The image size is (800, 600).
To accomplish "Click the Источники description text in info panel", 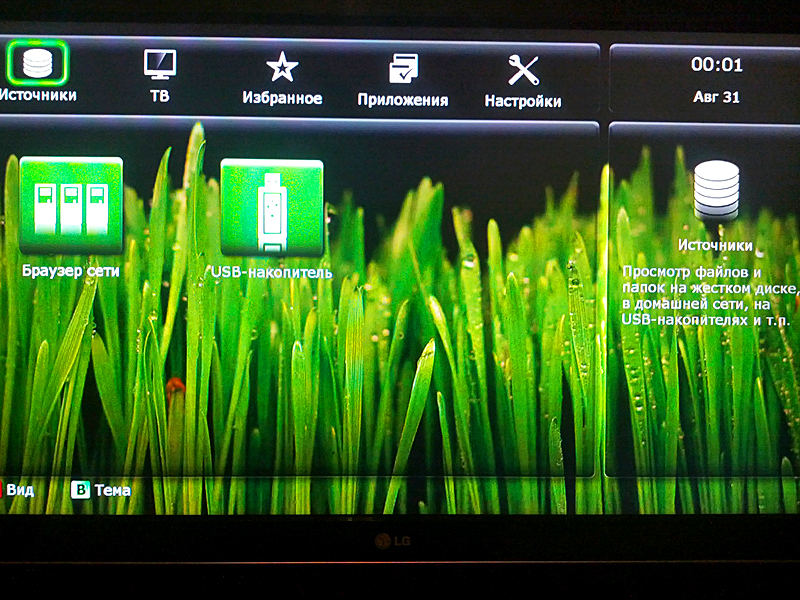I will pyautogui.click(x=708, y=295).
